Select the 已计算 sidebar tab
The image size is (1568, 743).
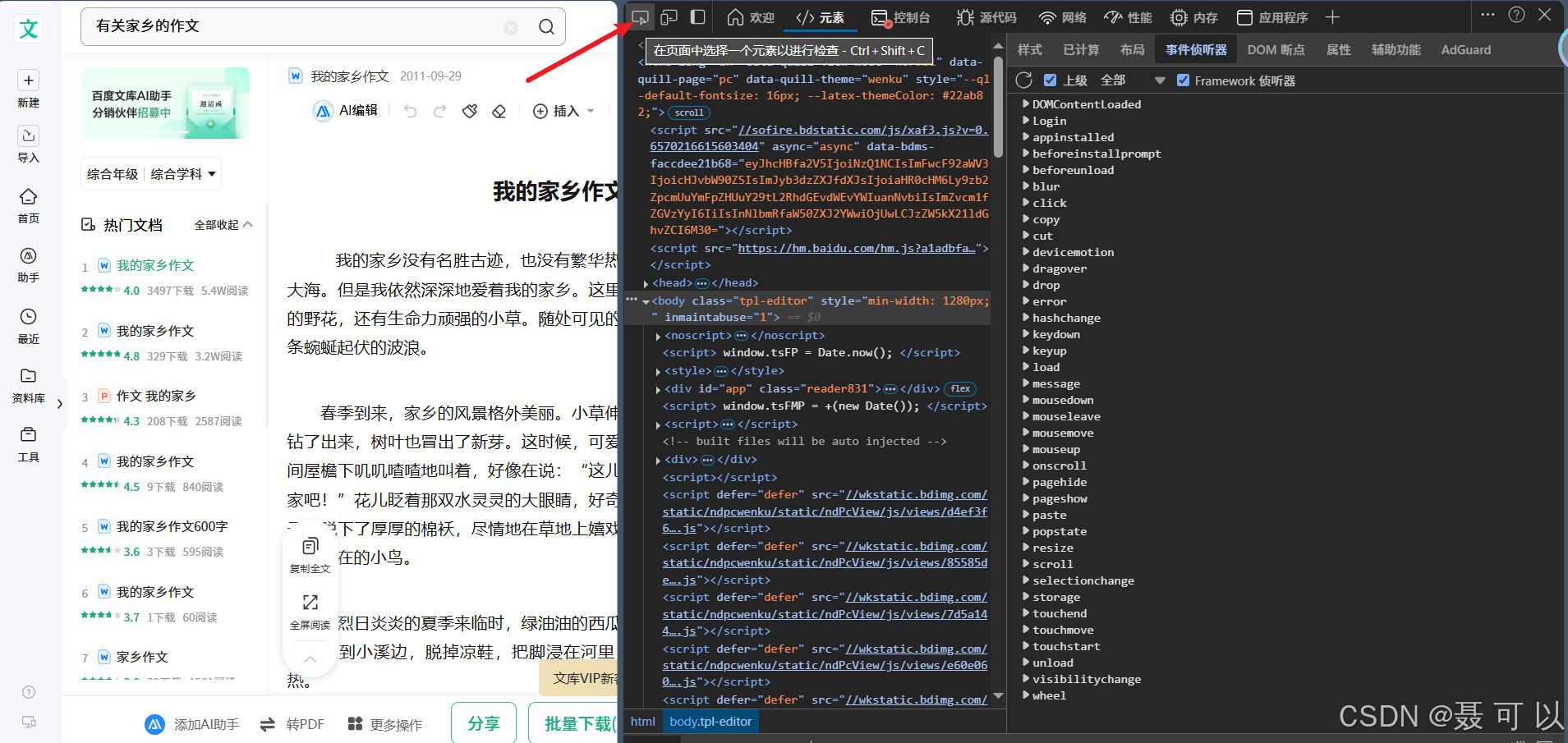pos(1081,50)
